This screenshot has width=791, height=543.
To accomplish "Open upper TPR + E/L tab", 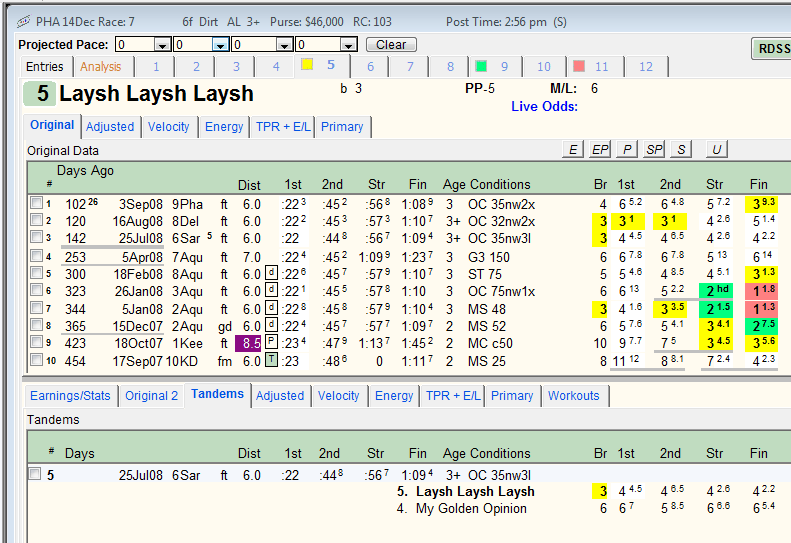I will pos(283,127).
